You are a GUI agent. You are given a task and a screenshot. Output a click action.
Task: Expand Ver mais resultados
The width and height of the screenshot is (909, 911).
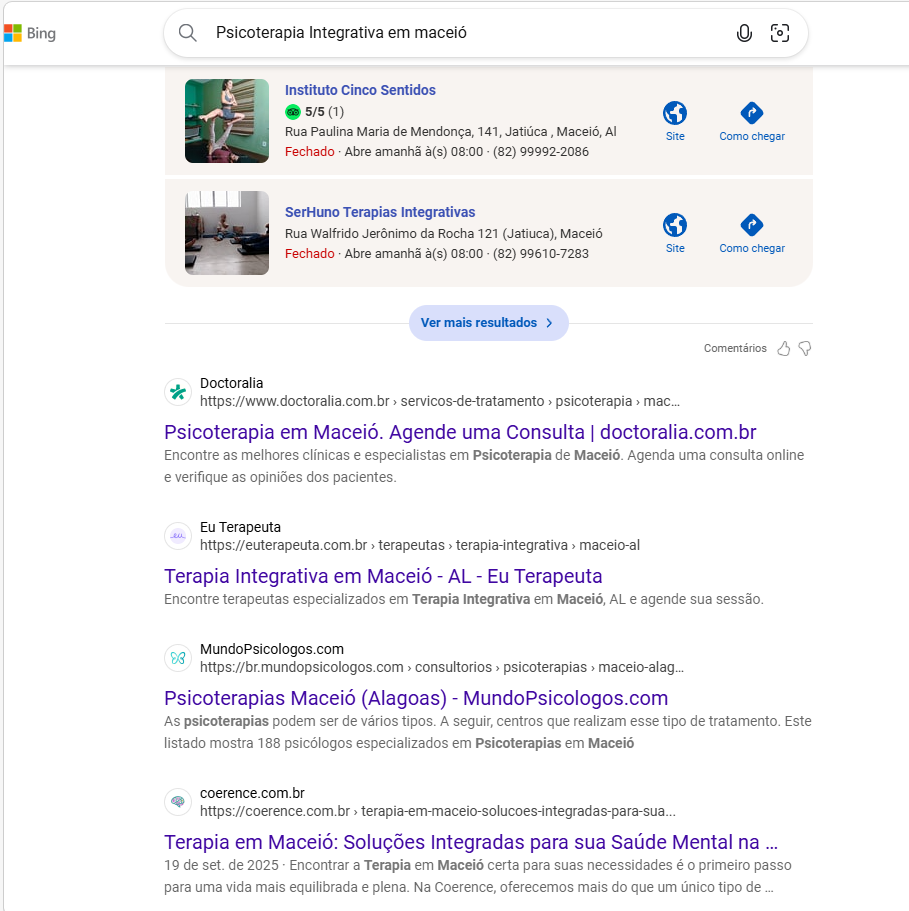point(488,323)
